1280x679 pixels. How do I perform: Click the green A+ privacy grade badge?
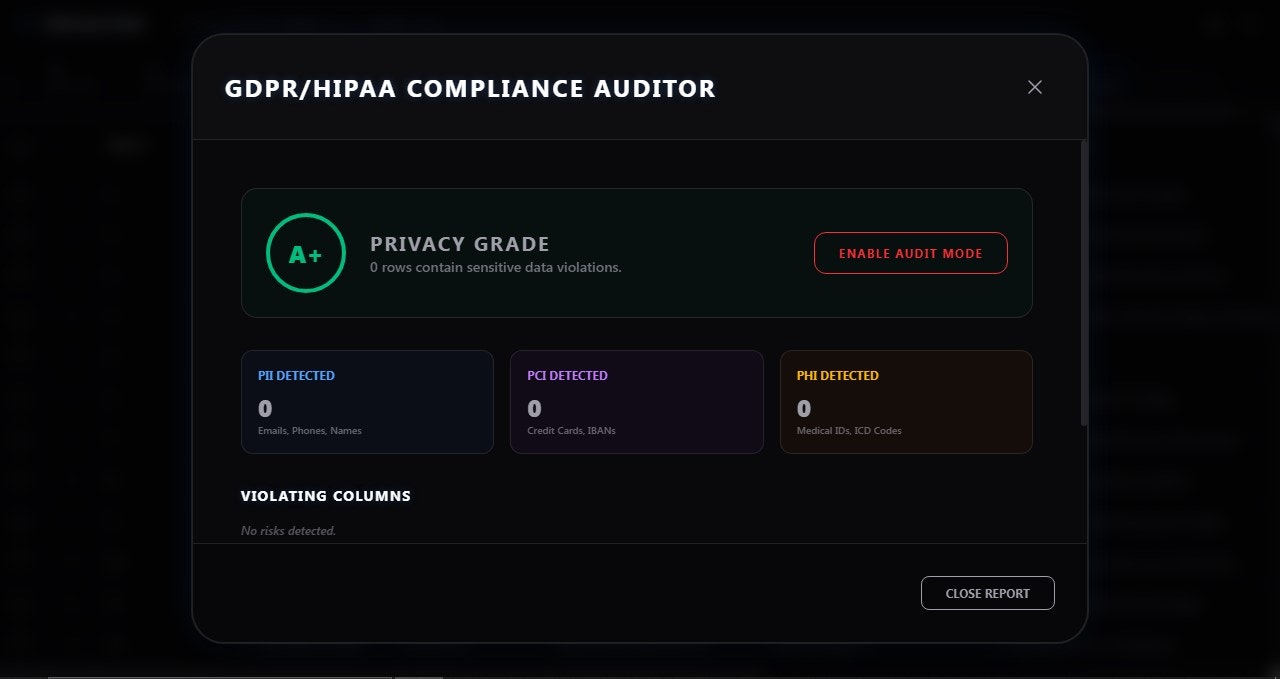(305, 253)
